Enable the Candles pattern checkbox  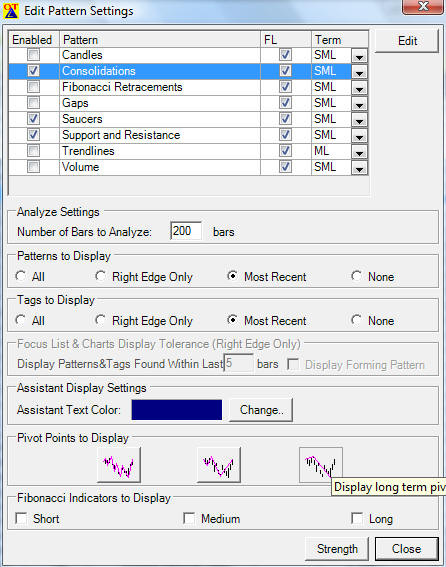[x=34, y=55]
